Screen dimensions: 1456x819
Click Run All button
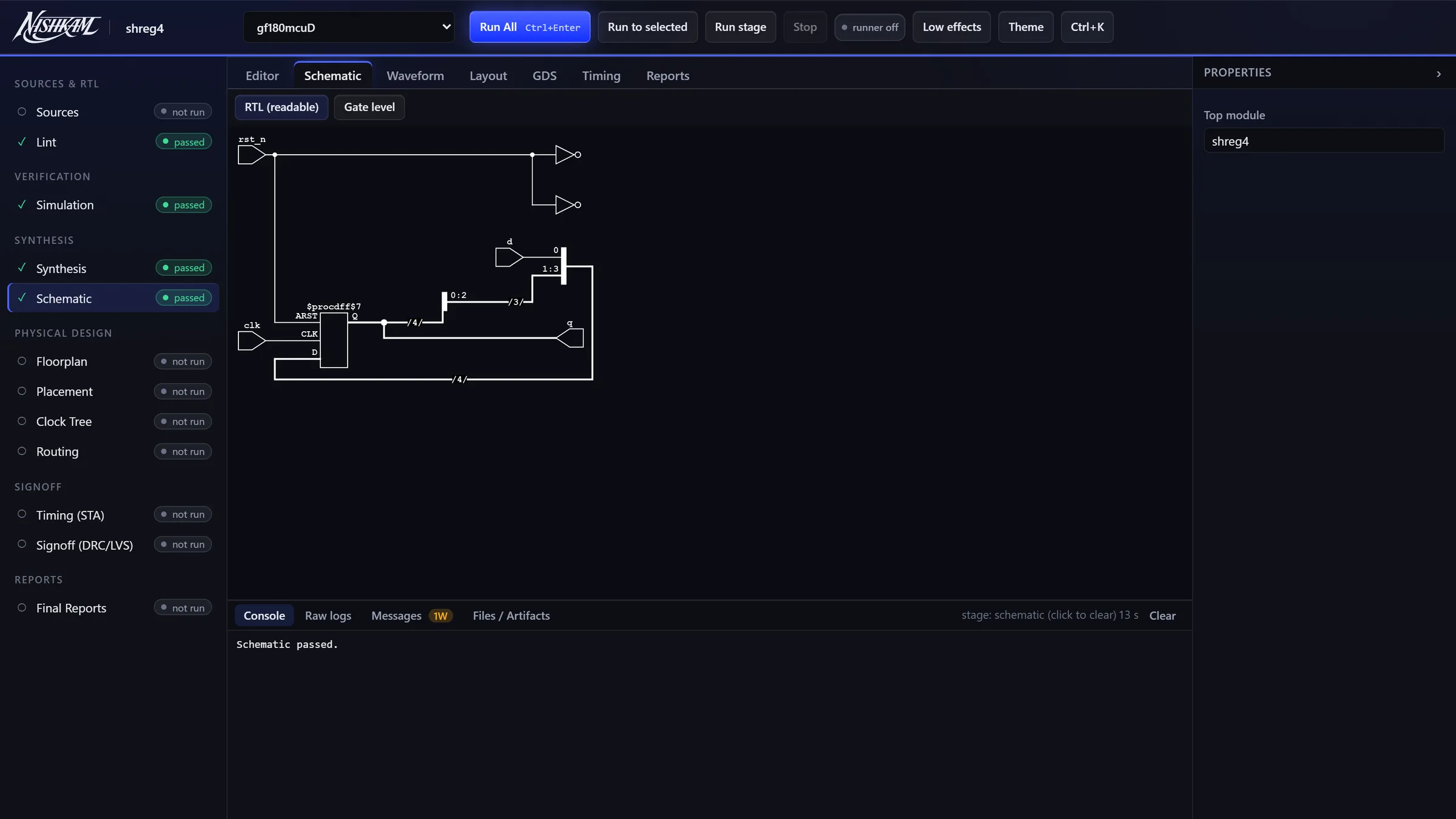[530, 27]
